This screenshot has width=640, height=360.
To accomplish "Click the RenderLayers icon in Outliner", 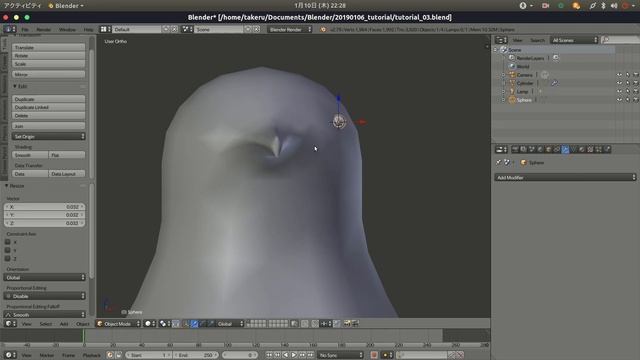I will (512, 58).
